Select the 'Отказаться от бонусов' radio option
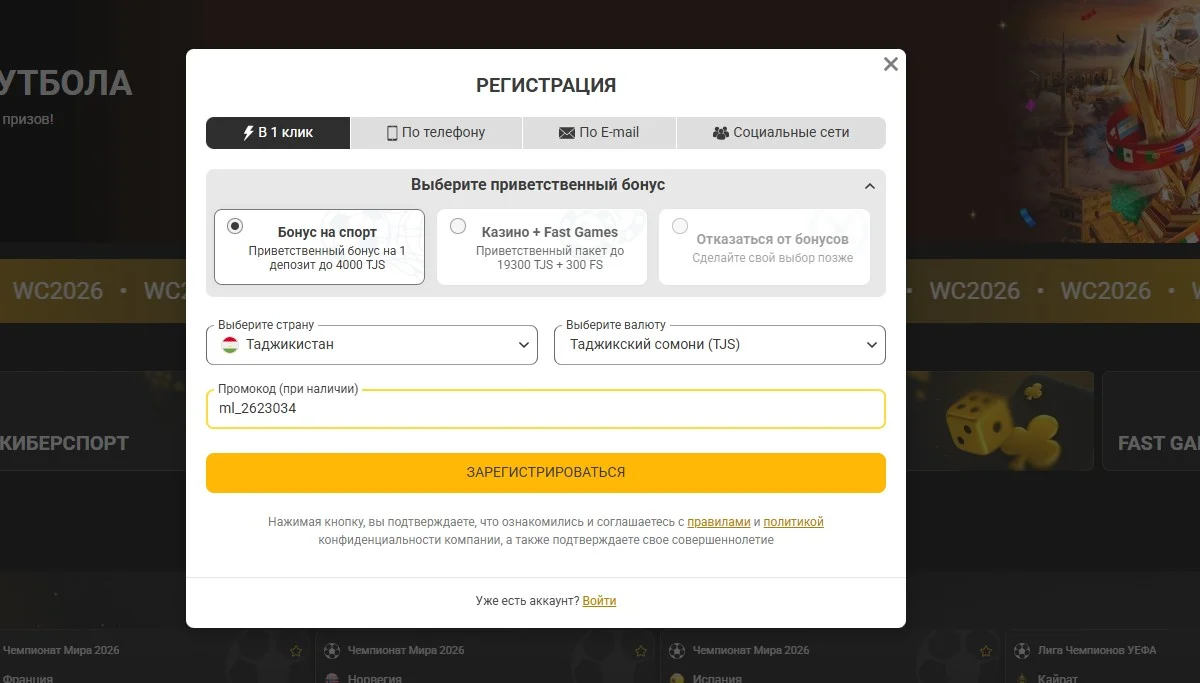This screenshot has width=1200, height=683. (680, 226)
